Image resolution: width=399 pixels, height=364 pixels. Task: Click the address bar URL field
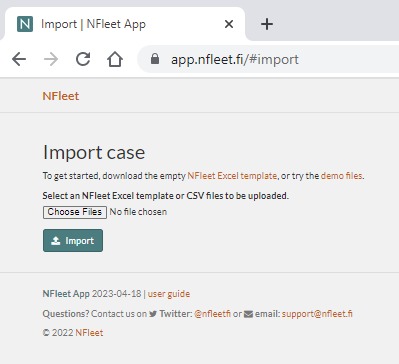coord(268,59)
